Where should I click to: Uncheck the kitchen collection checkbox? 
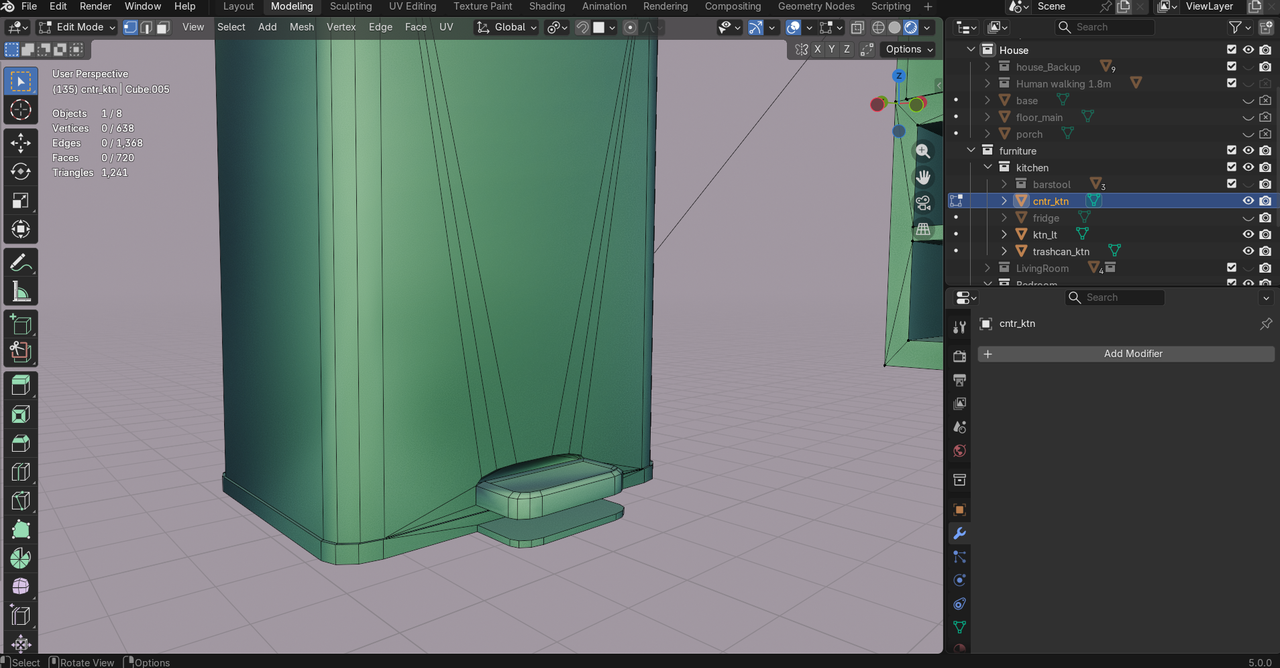tap(1232, 167)
